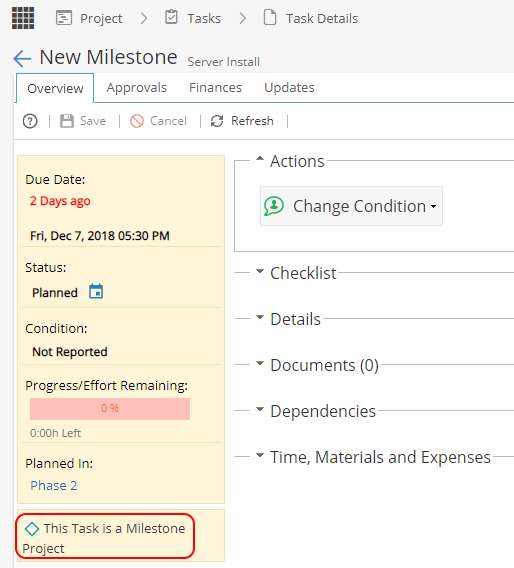The image size is (514, 568).
Task: Click the Task Details page icon
Action: tap(270, 17)
